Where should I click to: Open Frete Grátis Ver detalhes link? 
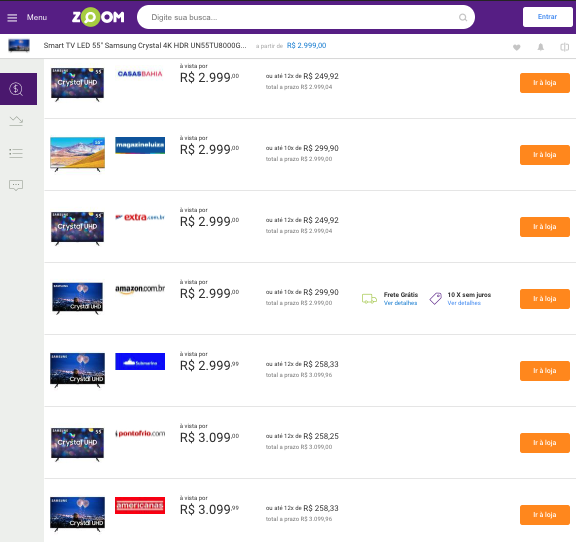pos(400,303)
